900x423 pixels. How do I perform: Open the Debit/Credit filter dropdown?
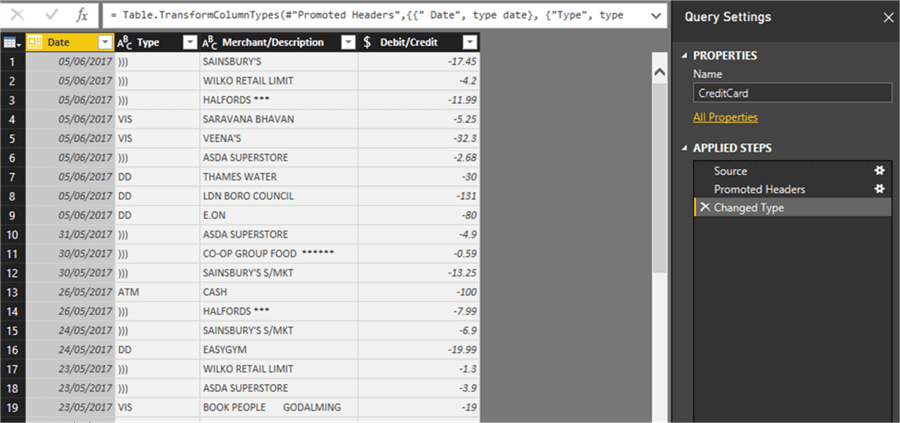470,42
